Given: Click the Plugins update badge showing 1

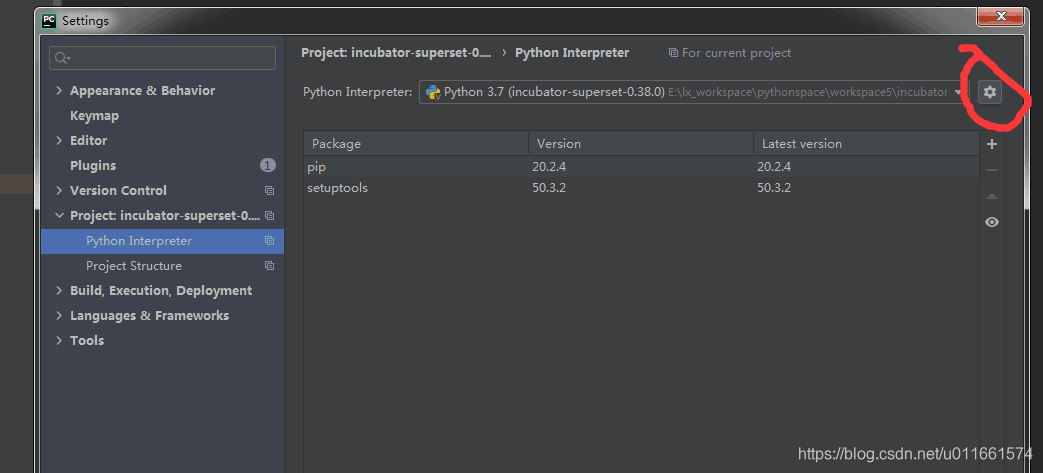Looking at the screenshot, I should [267, 166].
